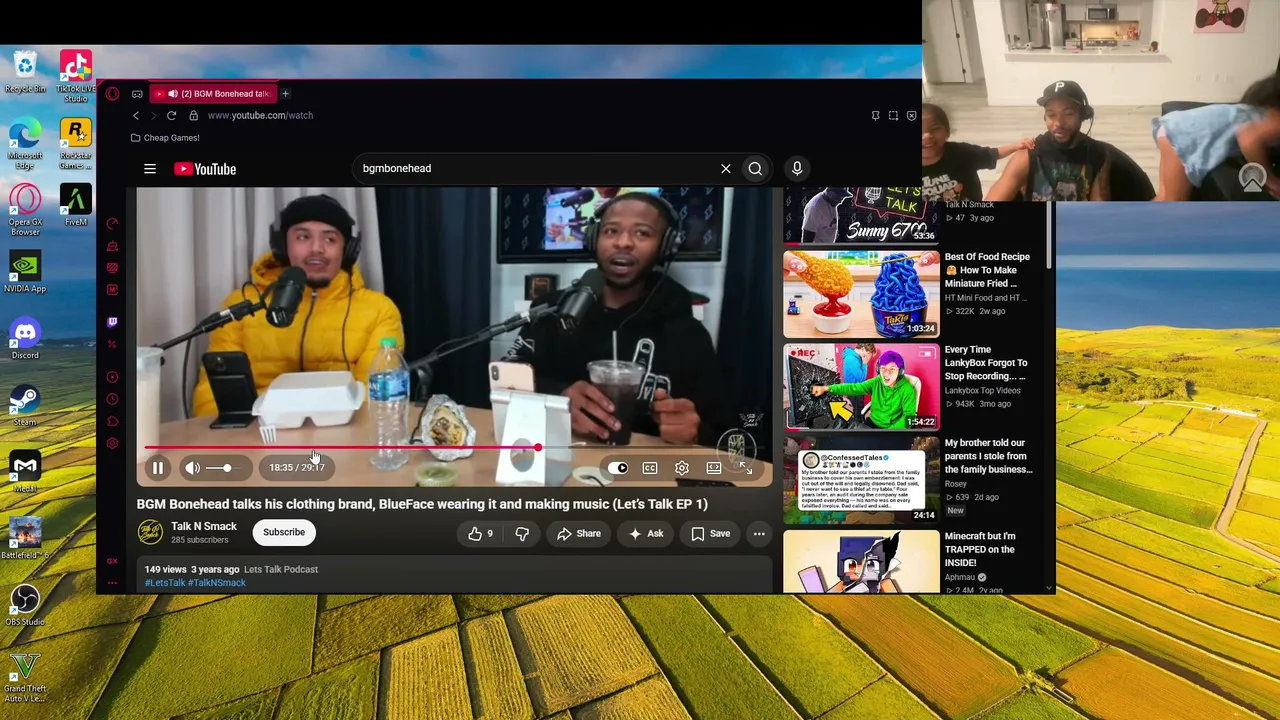
Task: Open the History clock icon in Opera sidebar
Action: pyautogui.click(x=112, y=399)
